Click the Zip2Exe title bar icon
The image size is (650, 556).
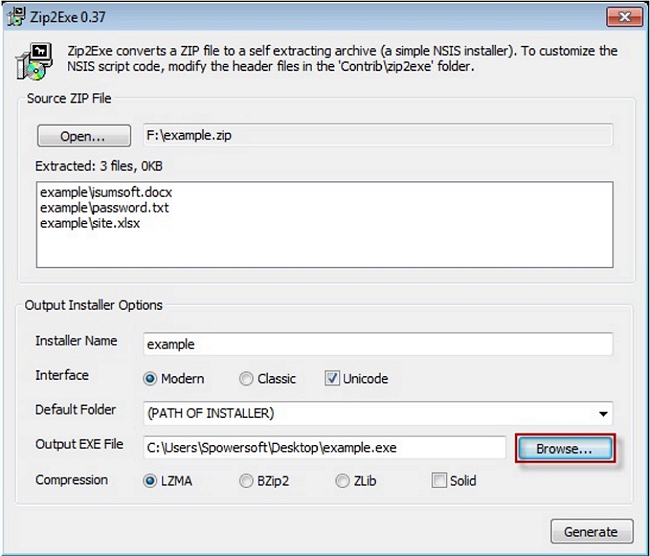16,17
